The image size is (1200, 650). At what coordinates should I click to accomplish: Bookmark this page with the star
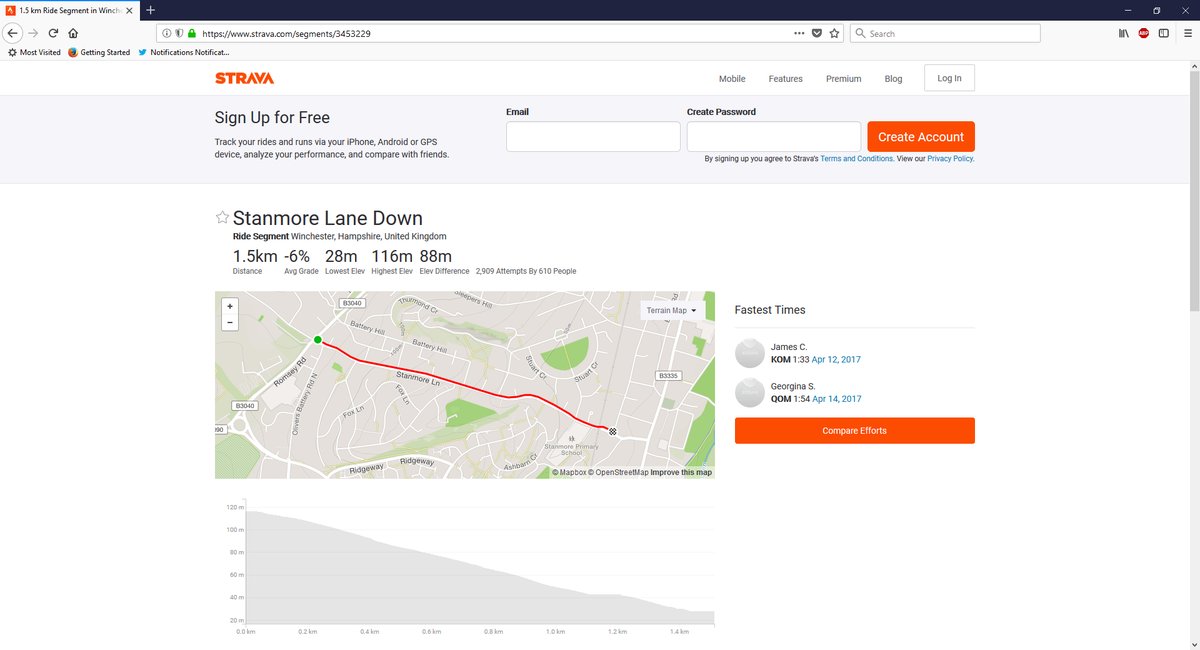835,33
